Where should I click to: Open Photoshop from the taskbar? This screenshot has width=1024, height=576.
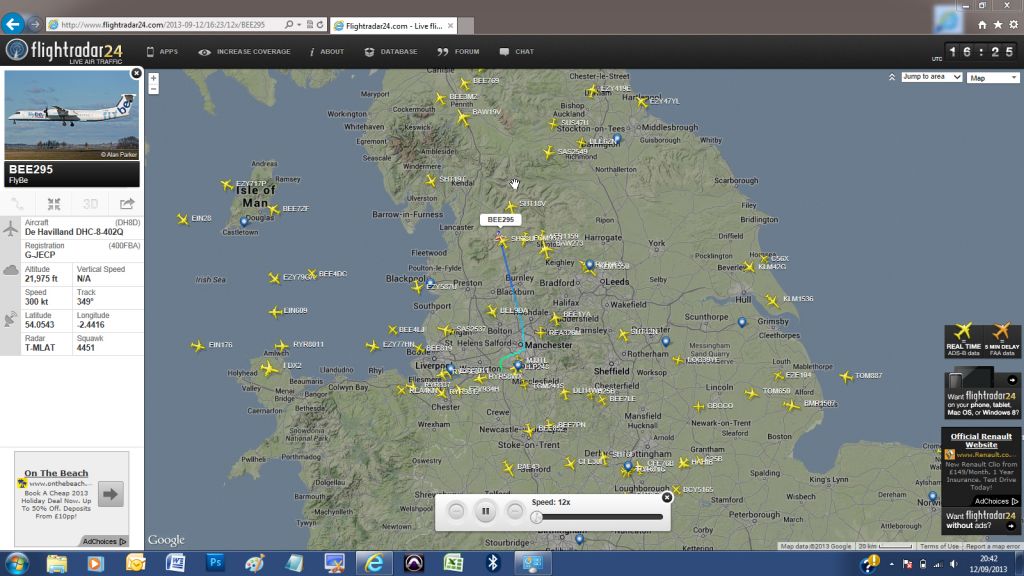[x=215, y=562]
